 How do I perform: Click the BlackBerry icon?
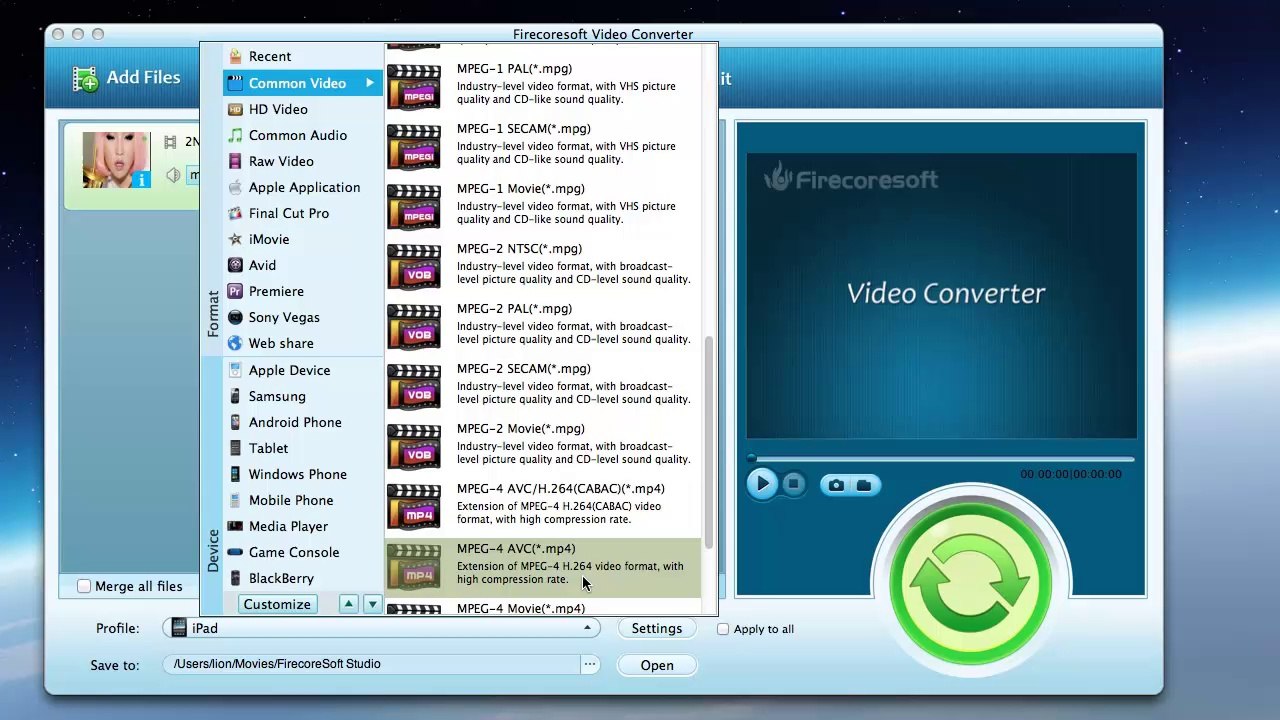point(235,578)
